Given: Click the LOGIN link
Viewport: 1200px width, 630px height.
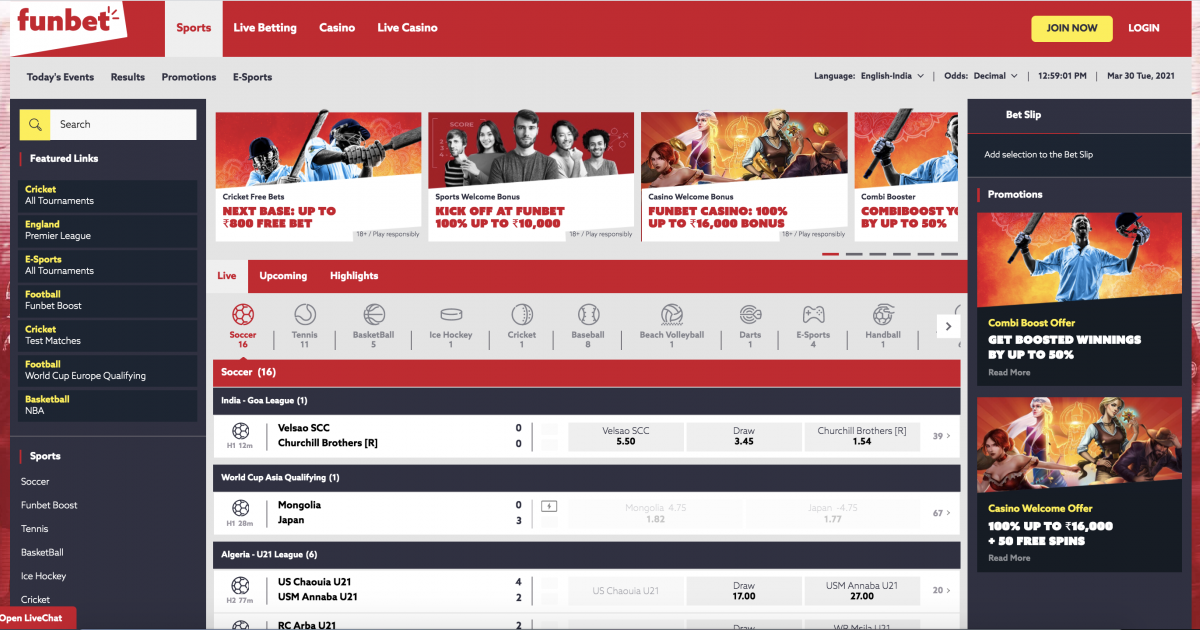Looking at the screenshot, I should [1143, 28].
